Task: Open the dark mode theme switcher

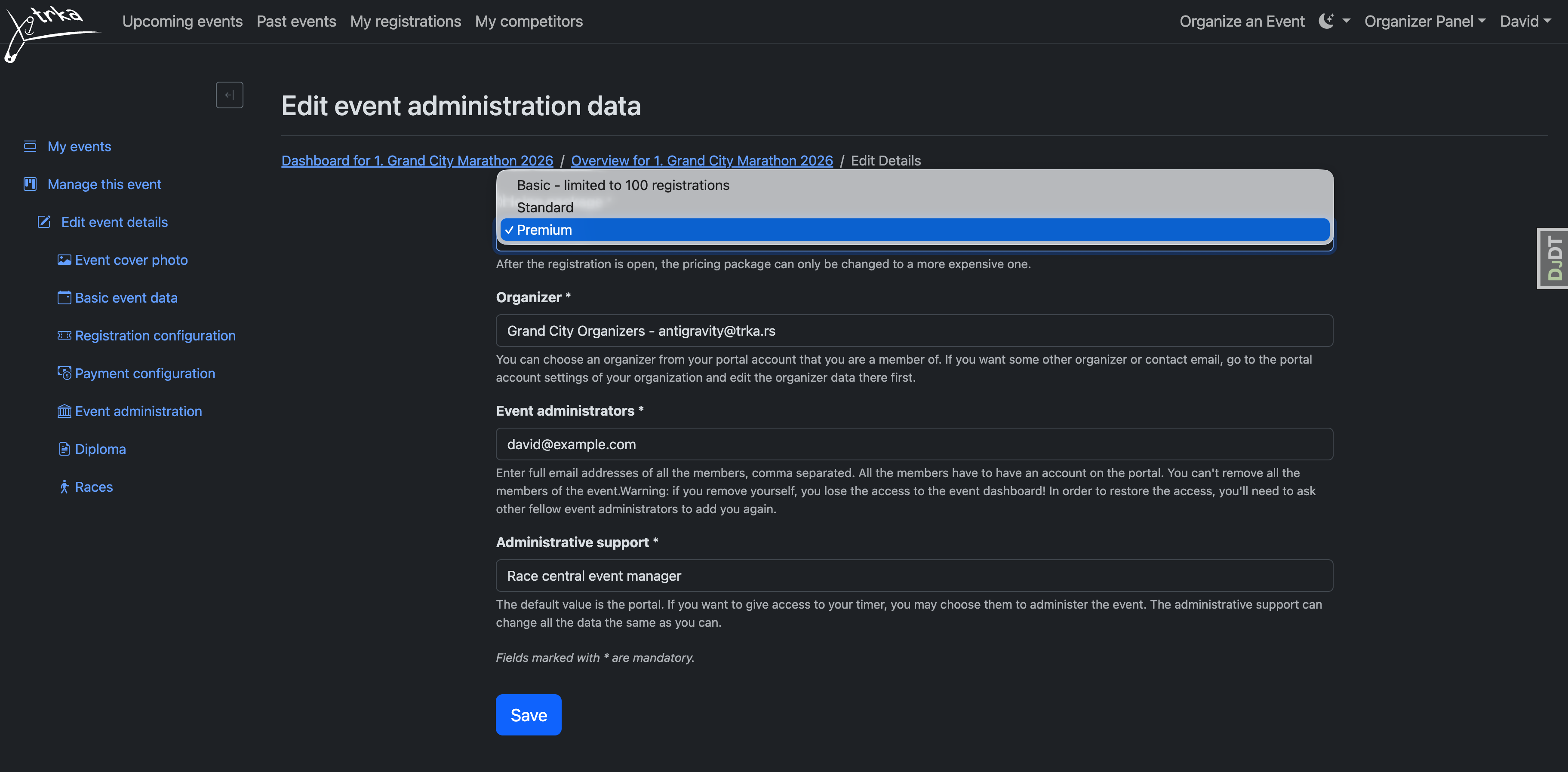Action: pyautogui.click(x=1333, y=21)
